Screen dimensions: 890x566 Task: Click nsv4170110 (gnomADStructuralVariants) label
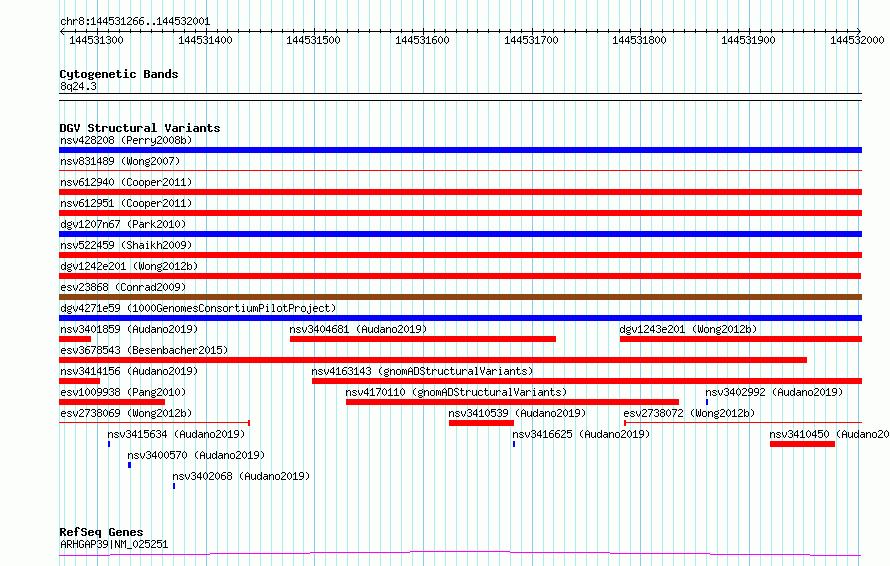456,392
